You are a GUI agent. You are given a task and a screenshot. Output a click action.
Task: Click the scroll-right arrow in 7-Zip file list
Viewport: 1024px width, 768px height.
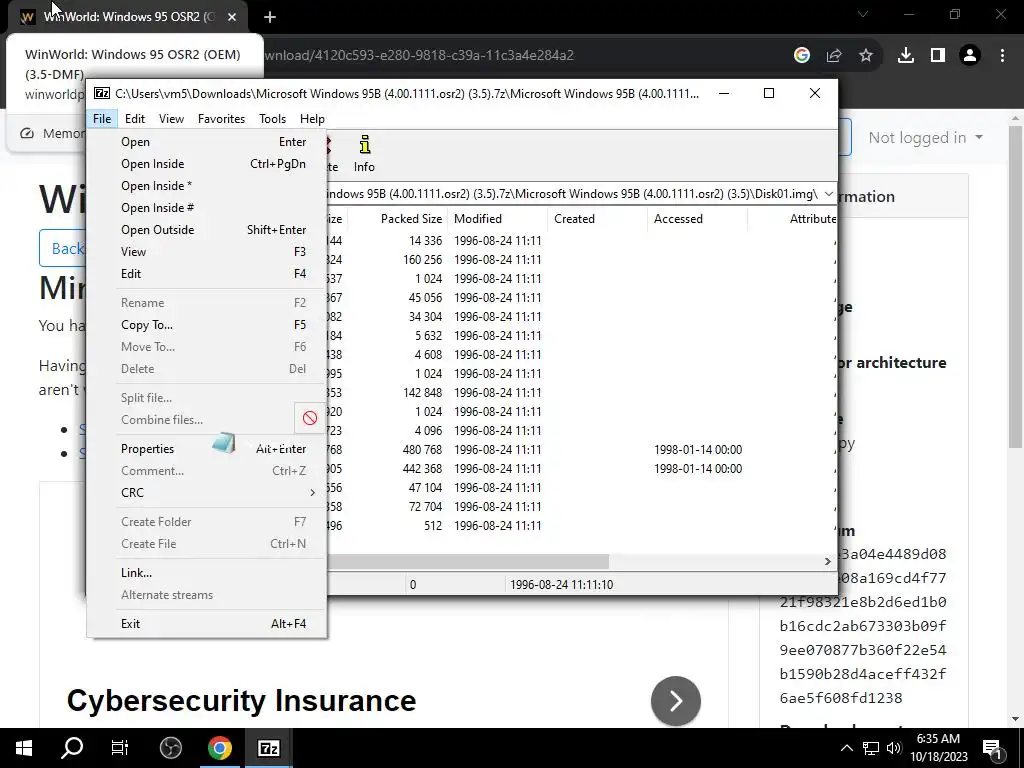click(x=827, y=561)
